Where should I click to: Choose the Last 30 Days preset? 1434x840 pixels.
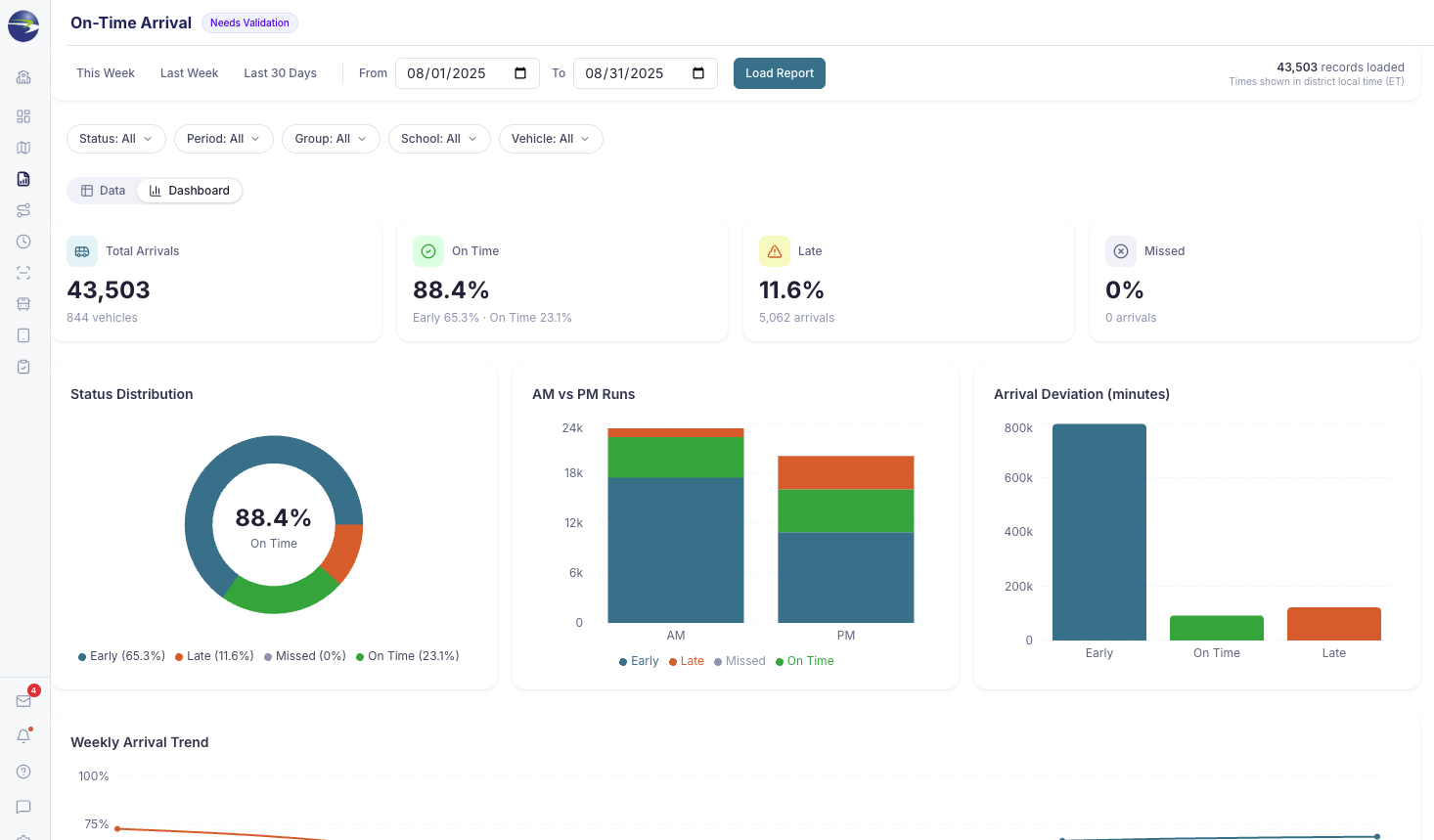coord(281,73)
